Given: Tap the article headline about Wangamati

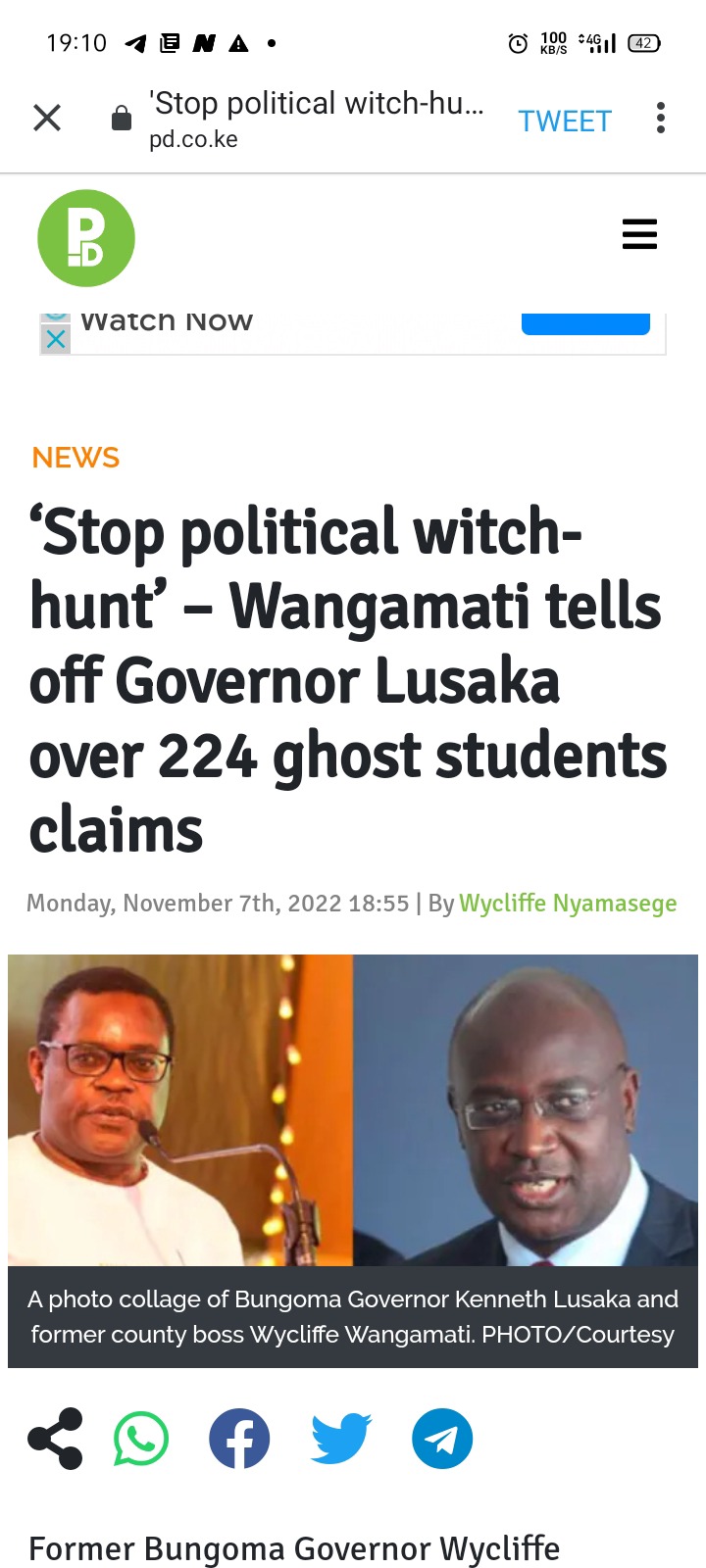Looking at the screenshot, I should click(348, 680).
